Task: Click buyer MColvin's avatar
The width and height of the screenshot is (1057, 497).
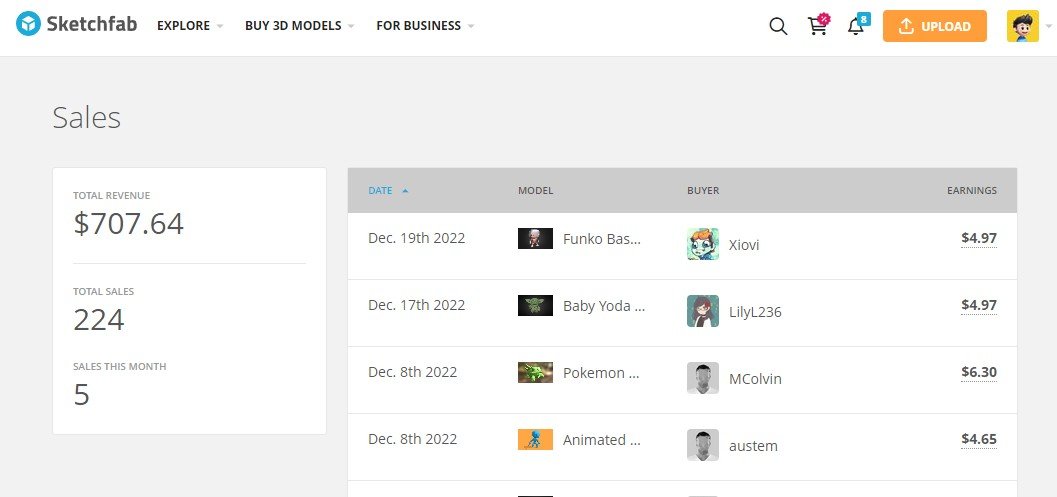Action: 702,378
